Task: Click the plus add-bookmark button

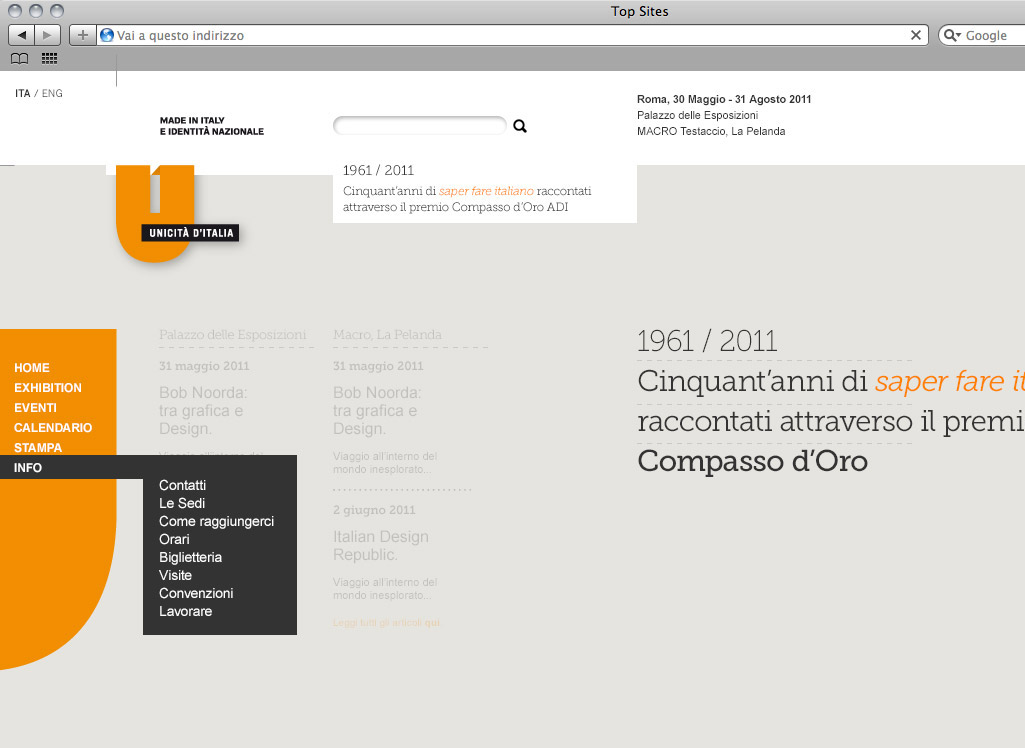Action: (82, 35)
